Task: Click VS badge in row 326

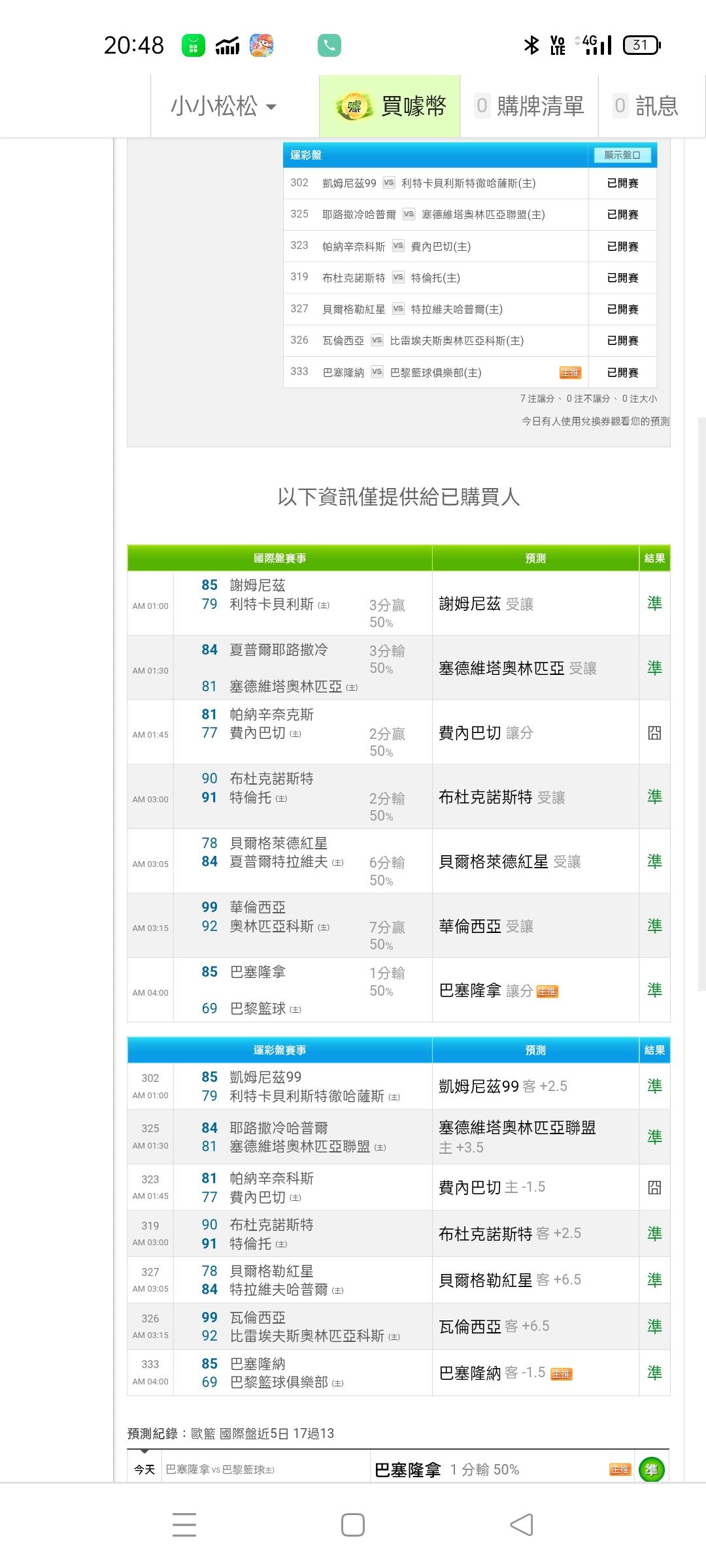Action: pos(377,340)
